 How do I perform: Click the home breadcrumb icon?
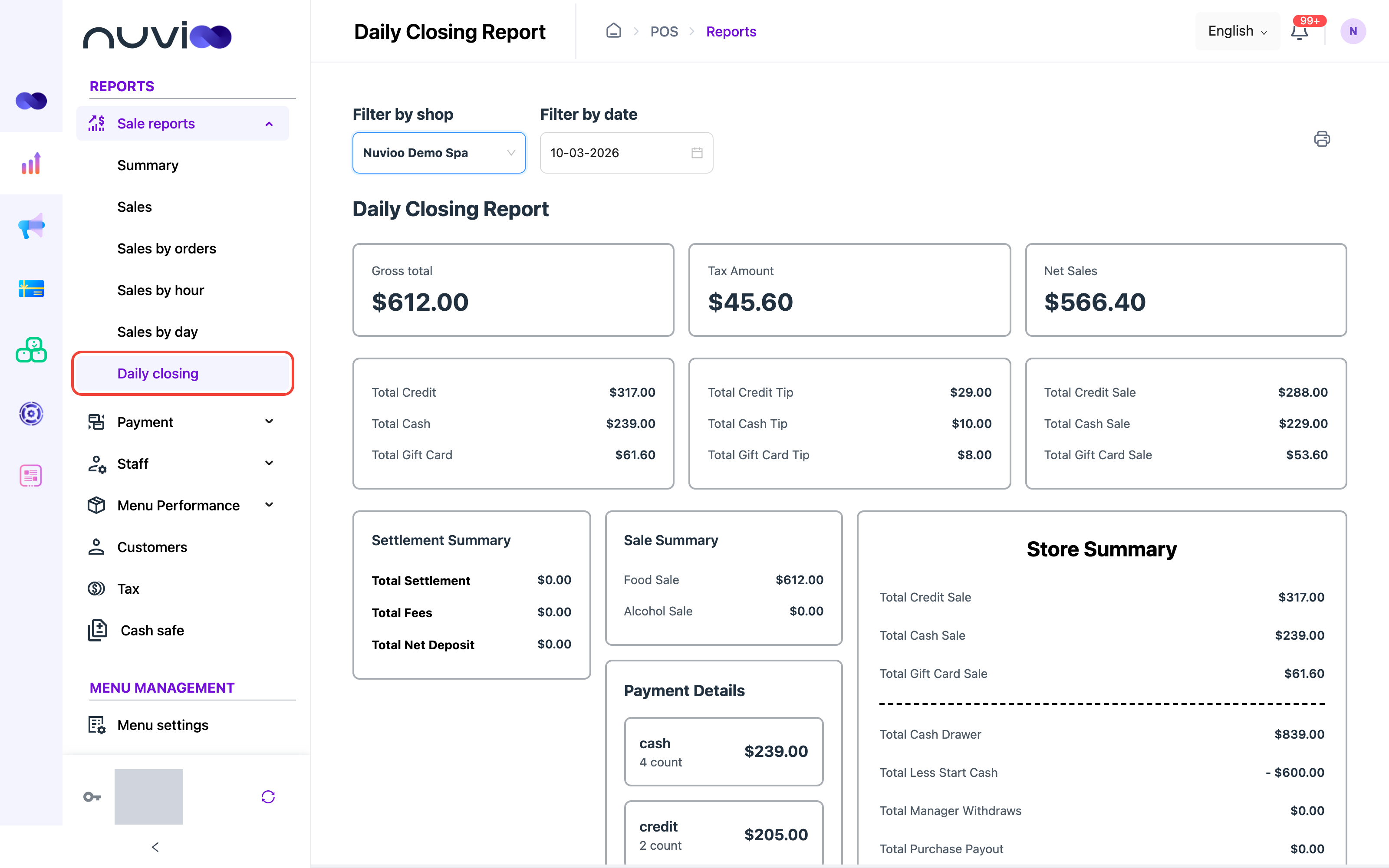pyautogui.click(x=614, y=31)
